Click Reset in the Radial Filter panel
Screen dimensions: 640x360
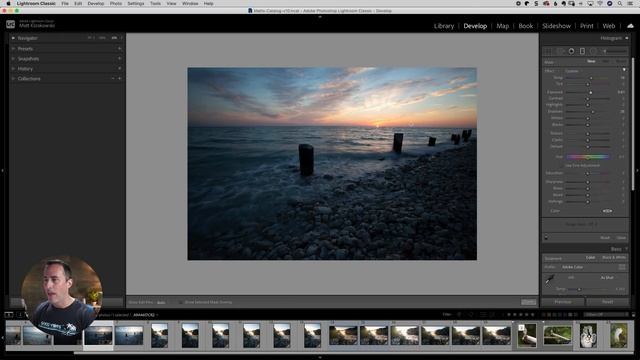605,238
